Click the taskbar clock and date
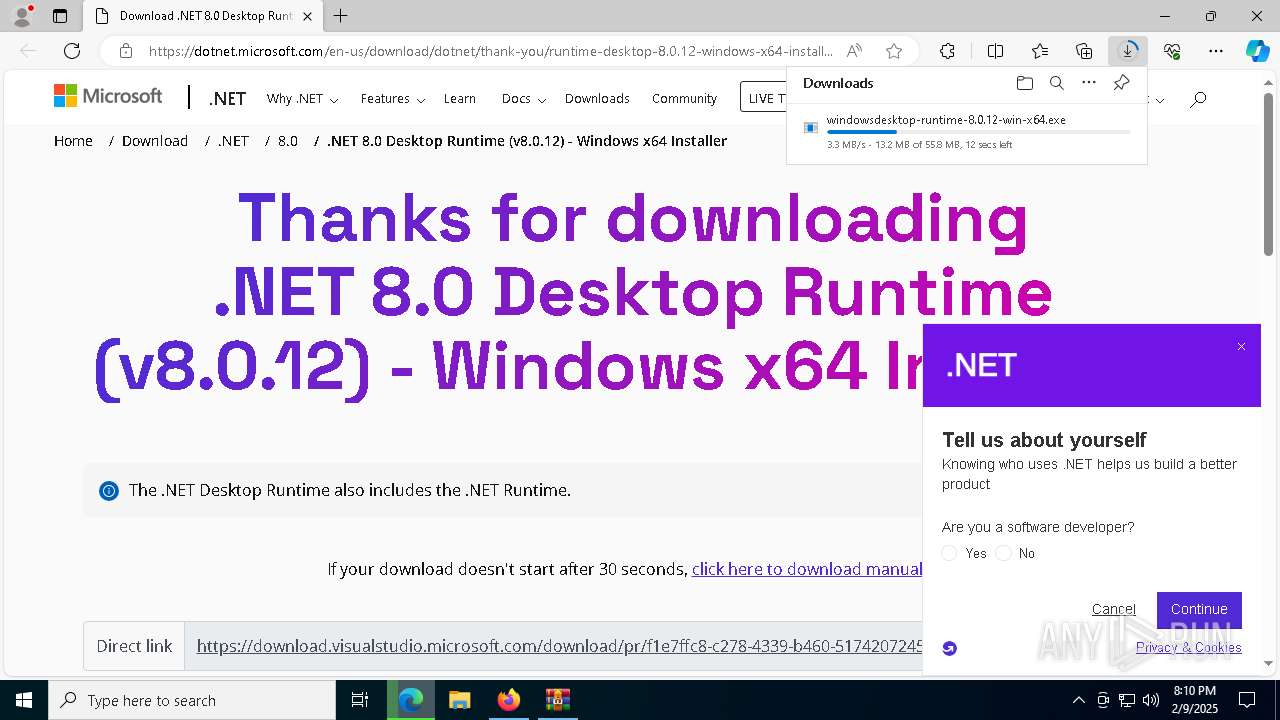Image resolution: width=1280 pixels, height=720 pixels. pyautogui.click(x=1194, y=700)
